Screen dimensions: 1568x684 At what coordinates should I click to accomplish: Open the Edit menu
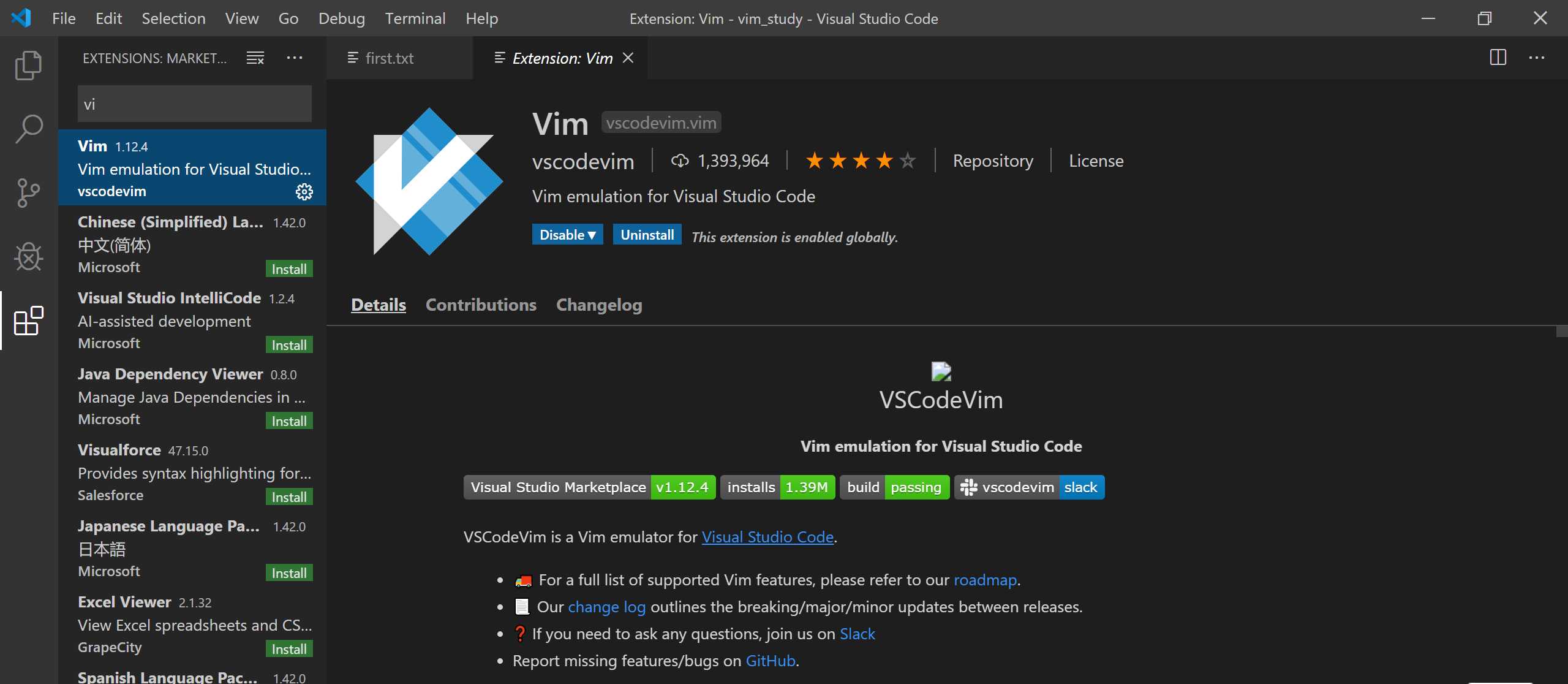[108, 18]
